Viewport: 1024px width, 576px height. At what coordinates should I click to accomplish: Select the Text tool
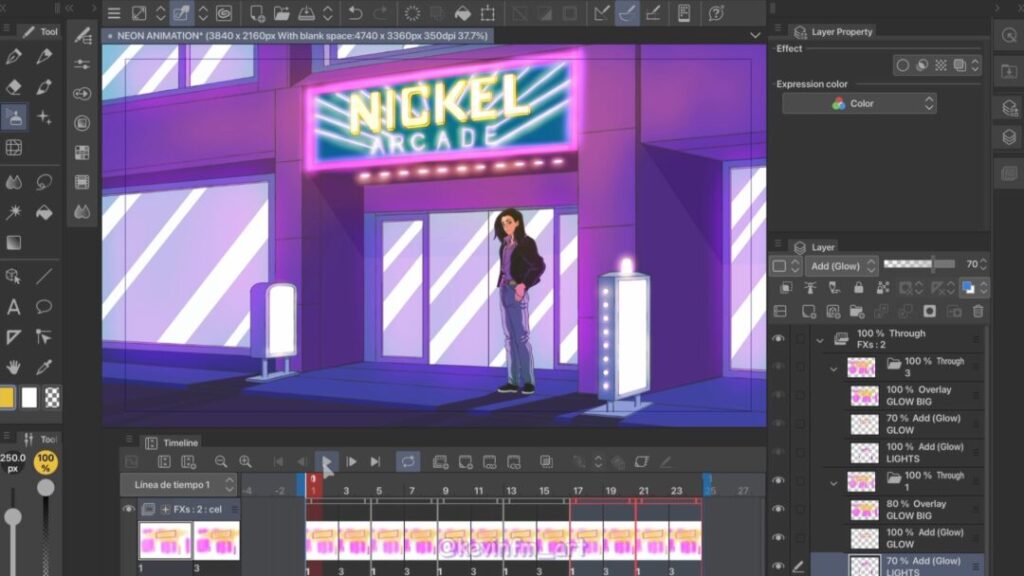pos(14,307)
